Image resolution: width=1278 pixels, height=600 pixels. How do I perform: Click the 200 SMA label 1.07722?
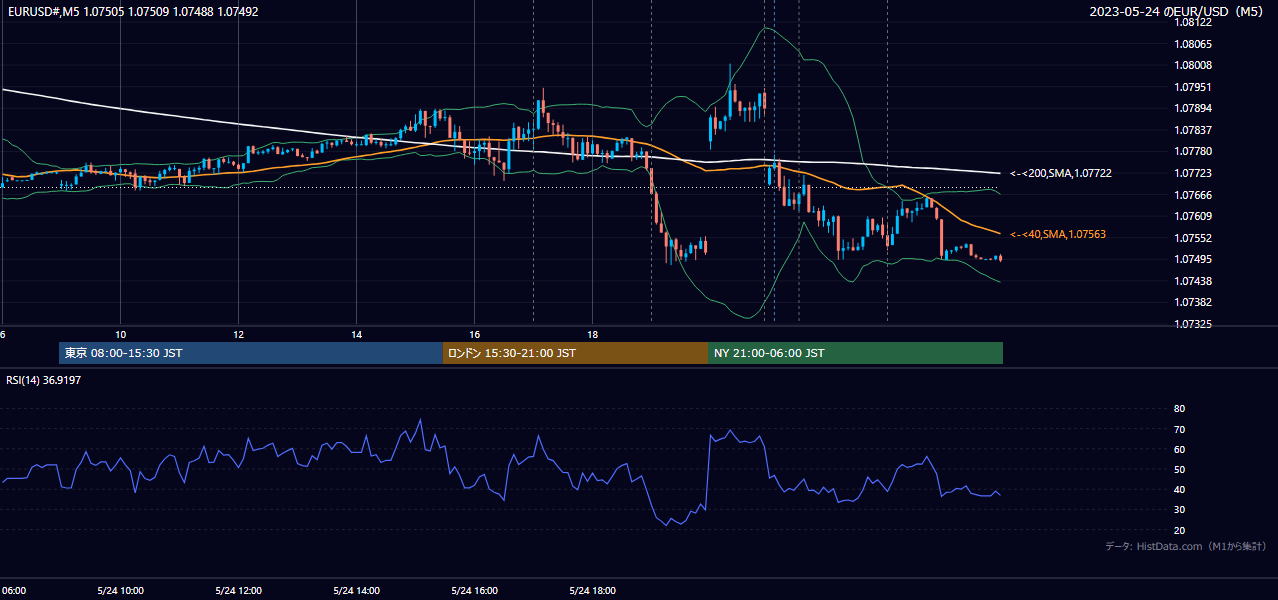pos(1061,173)
